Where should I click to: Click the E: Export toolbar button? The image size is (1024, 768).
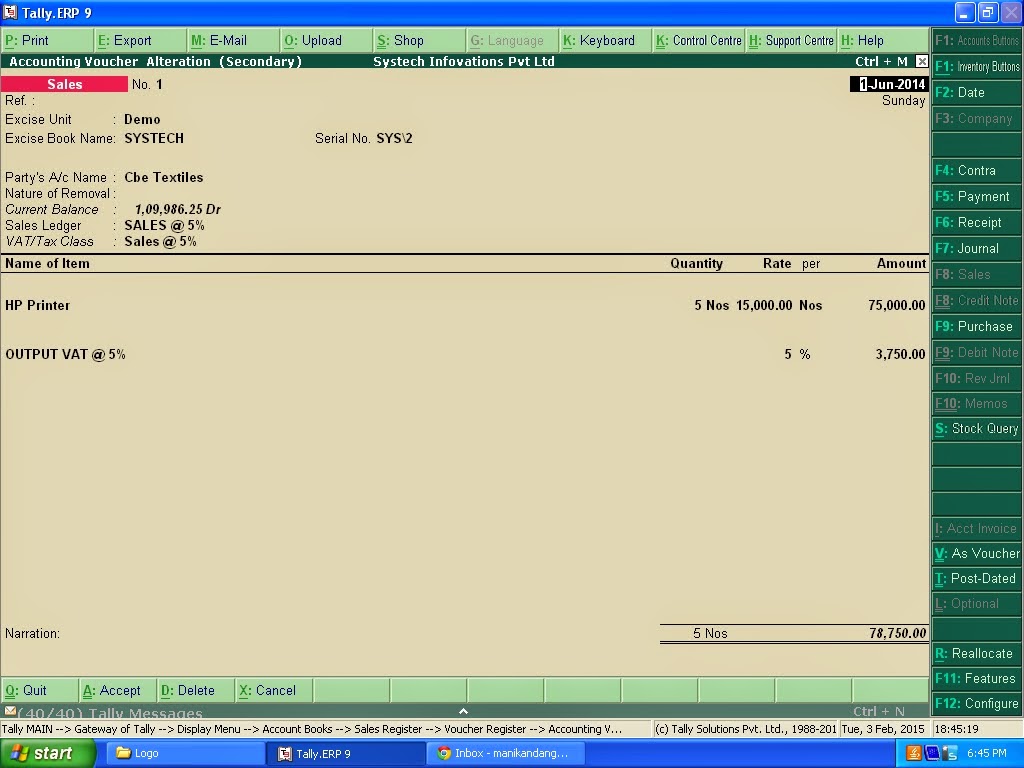point(140,40)
